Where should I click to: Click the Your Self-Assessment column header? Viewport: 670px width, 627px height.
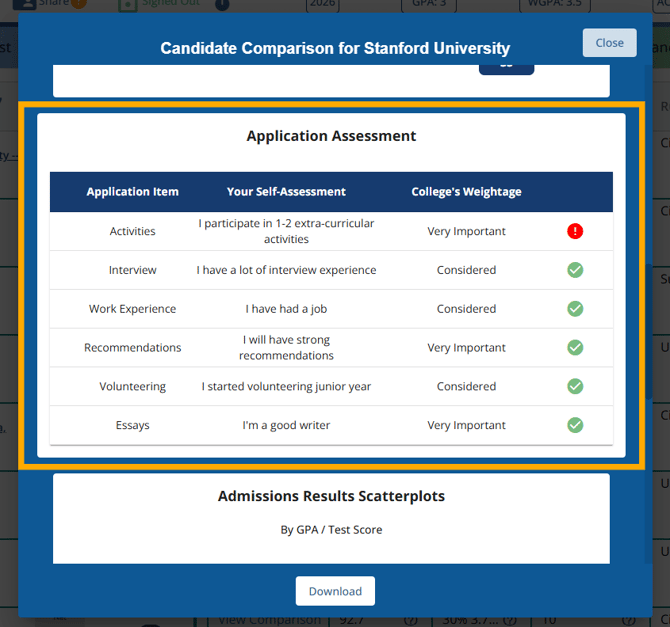(286, 192)
